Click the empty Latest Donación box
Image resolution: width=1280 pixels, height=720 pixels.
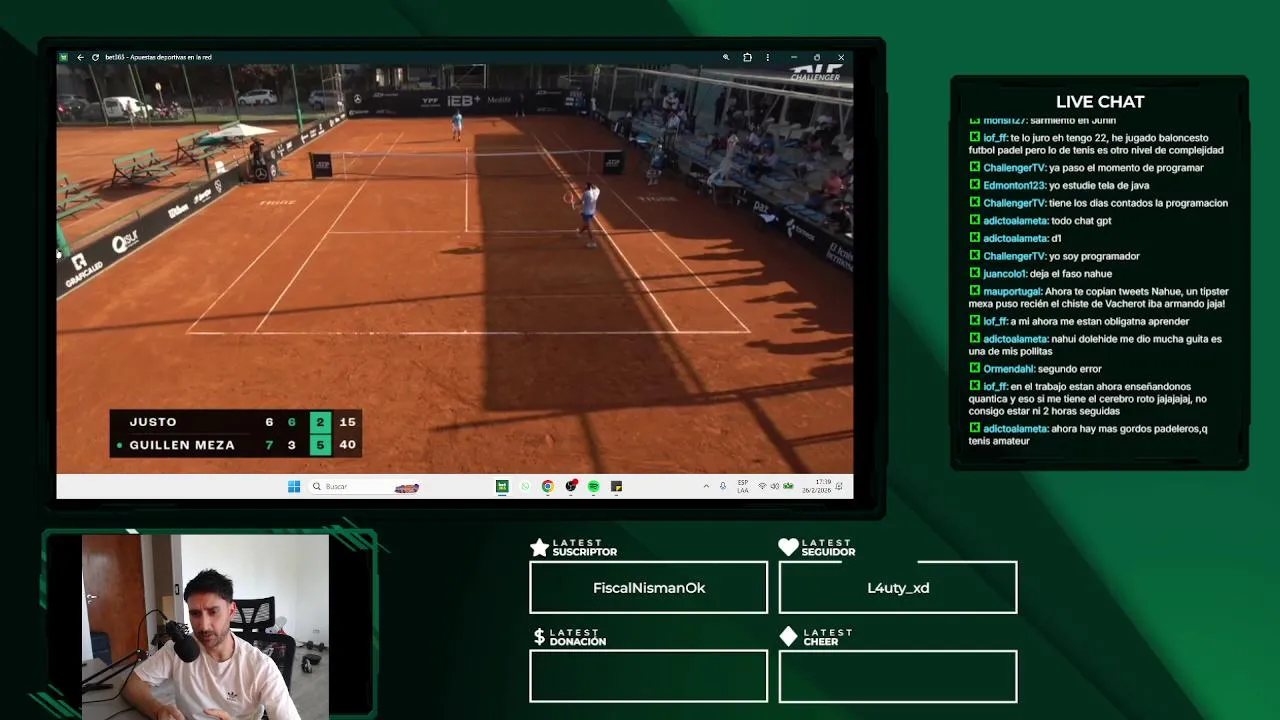point(649,676)
